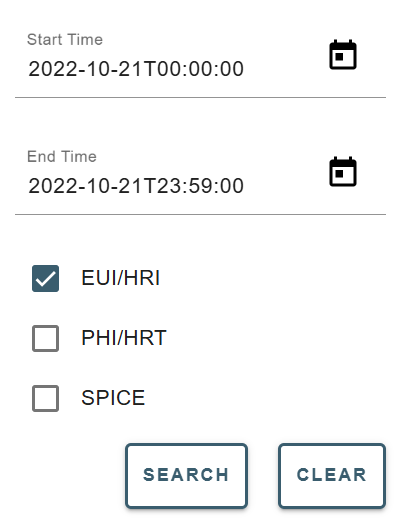Click the End Time field underline

pyautogui.click(x=200, y=215)
